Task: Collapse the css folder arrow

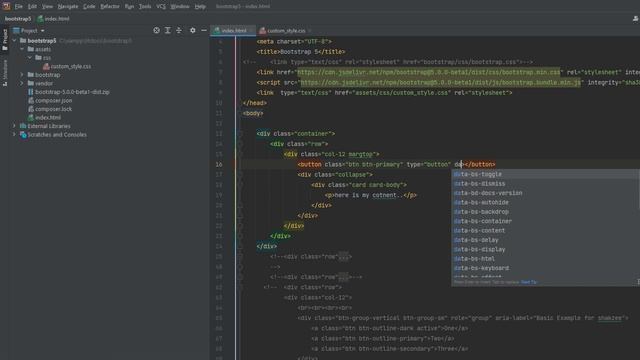Action: [30, 58]
